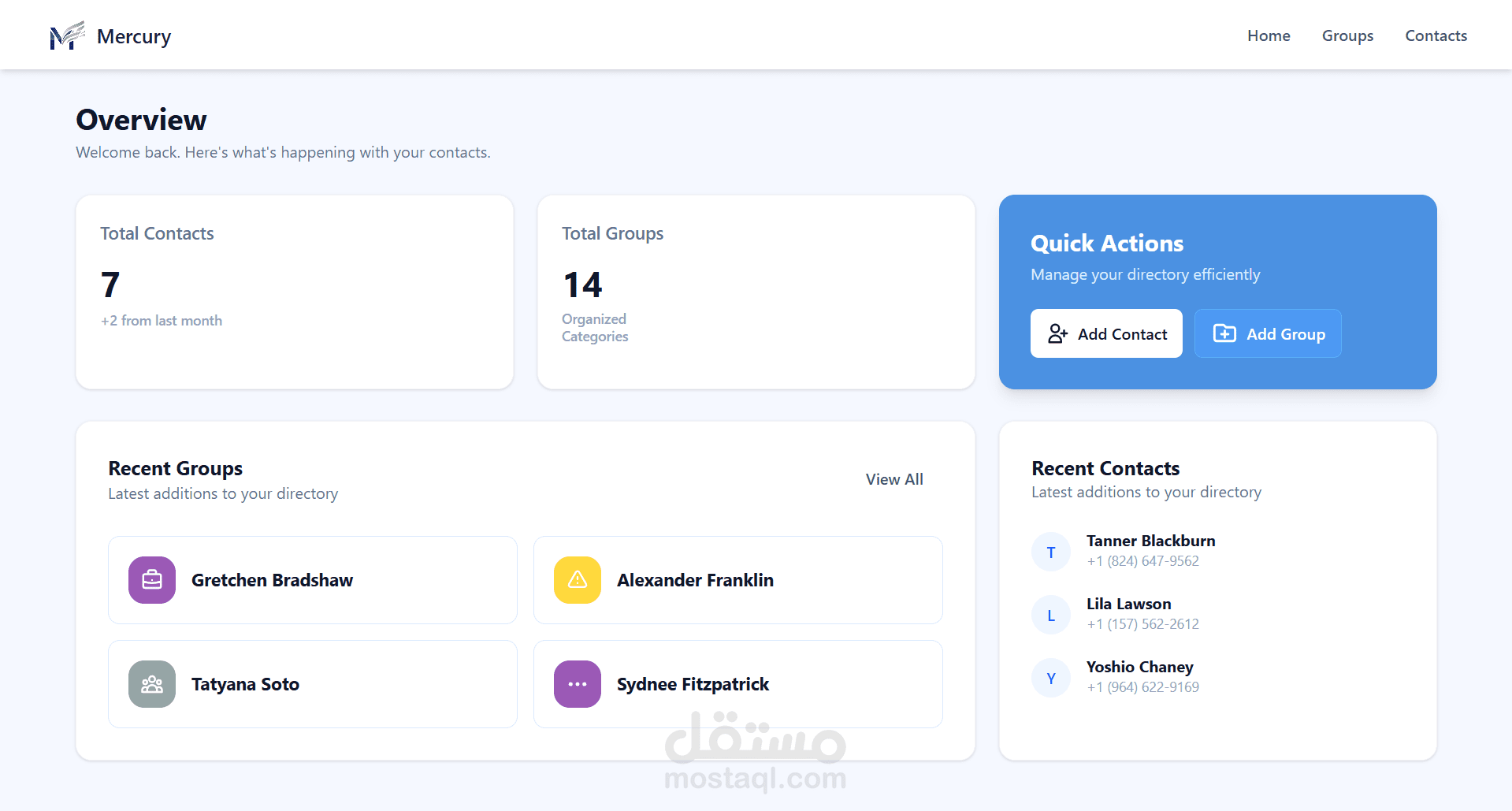Open the Gretchen Bradshaw group card
The image size is (1512, 811).
(313, 580)
